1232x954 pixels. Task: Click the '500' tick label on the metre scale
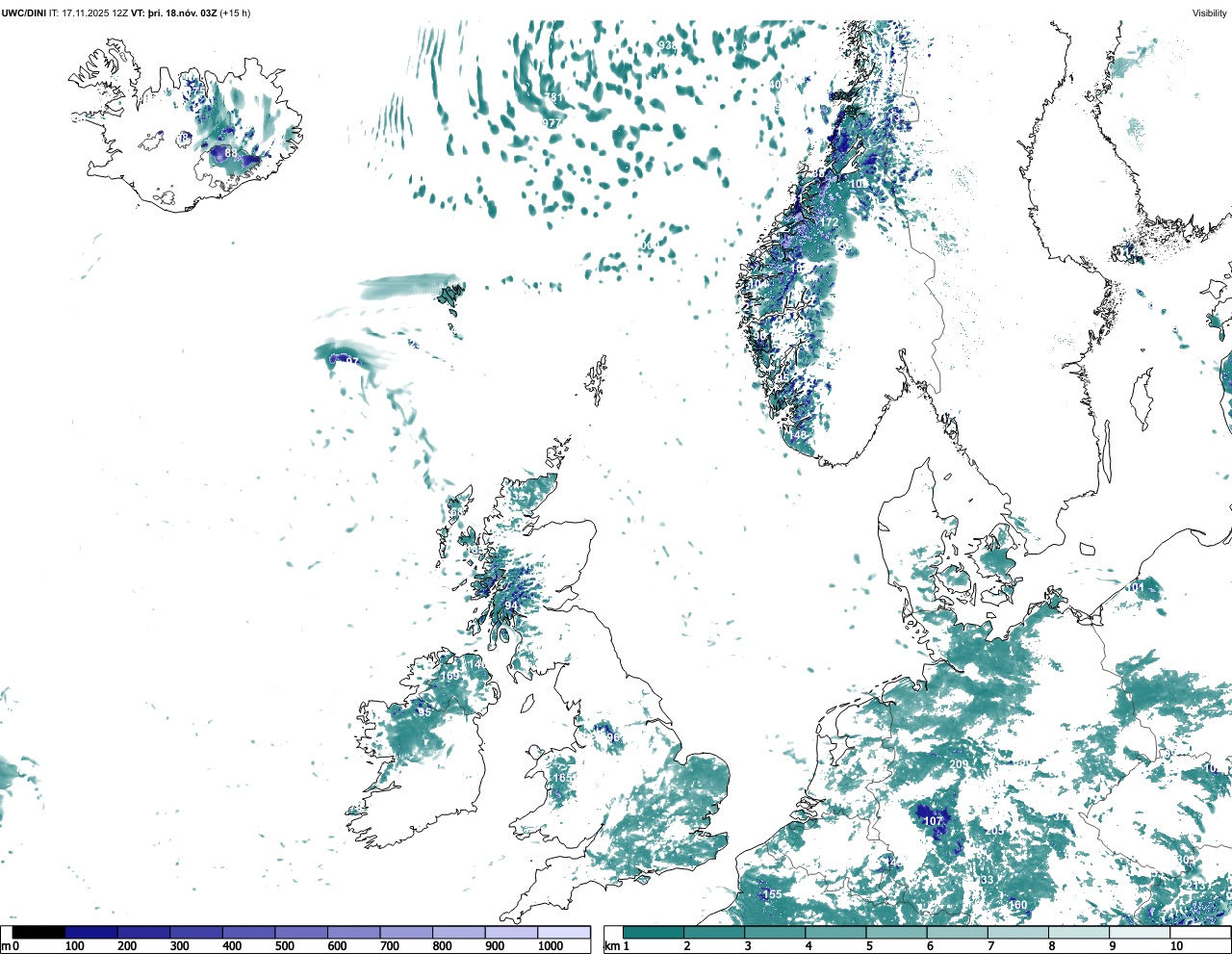pos(284,946)
